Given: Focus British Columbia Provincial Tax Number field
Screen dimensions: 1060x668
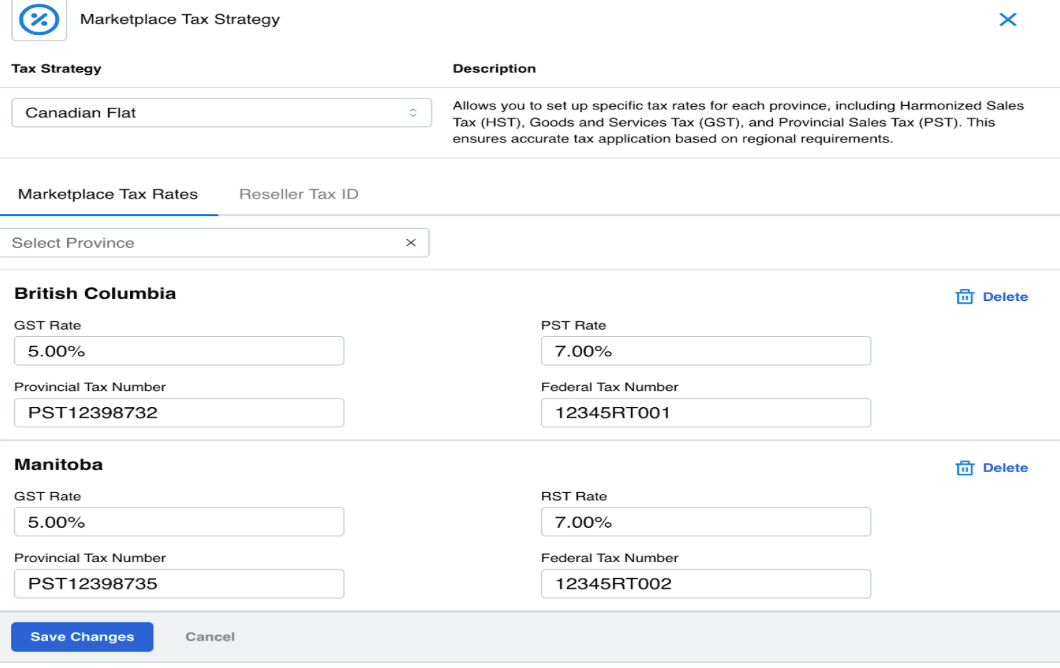Looking at the screenshot, I should click(x=179, y=413).
